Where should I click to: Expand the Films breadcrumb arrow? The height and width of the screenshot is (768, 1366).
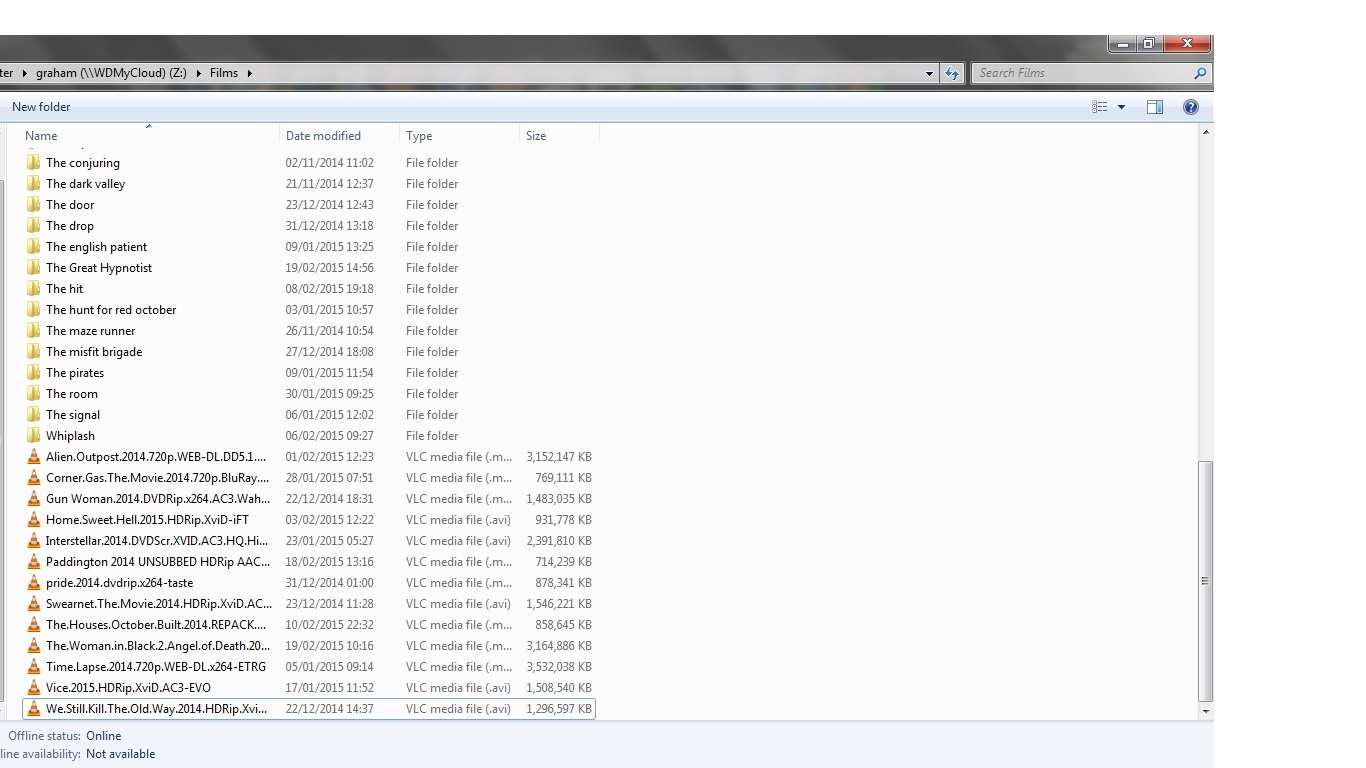[249, 73]
